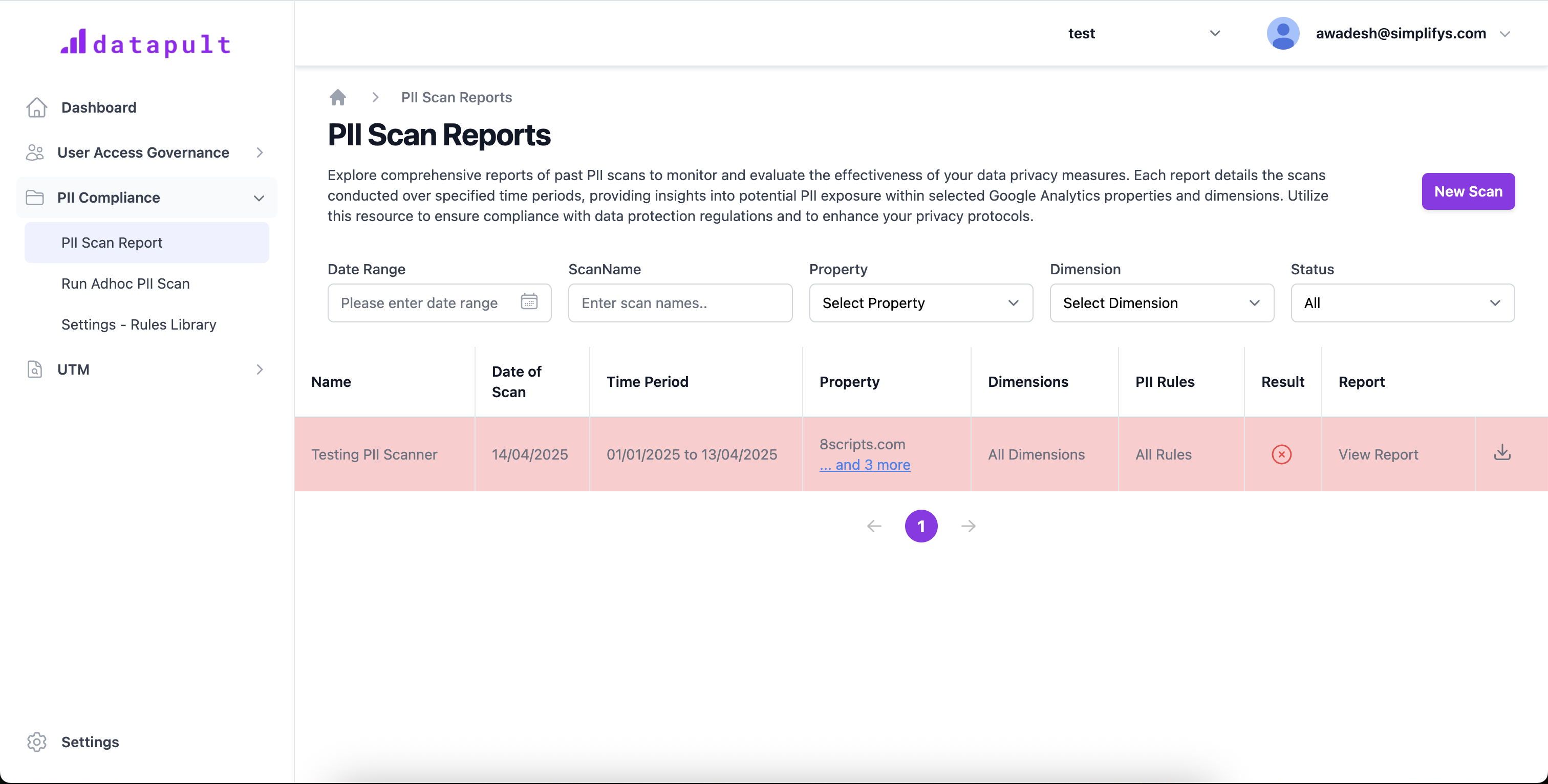Click View Report for Testing PII Scanner
This screenshot has height=784, width=1548.
click(1378, 455)
